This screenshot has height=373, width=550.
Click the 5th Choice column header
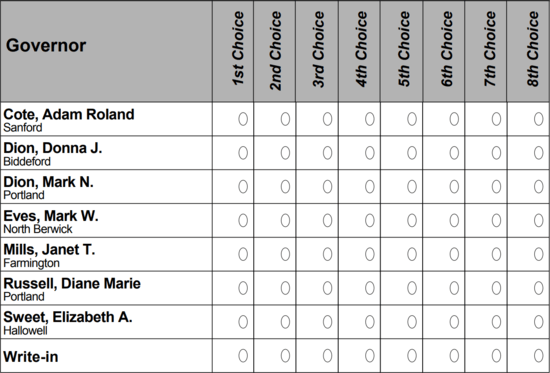(x=404, y=48)
